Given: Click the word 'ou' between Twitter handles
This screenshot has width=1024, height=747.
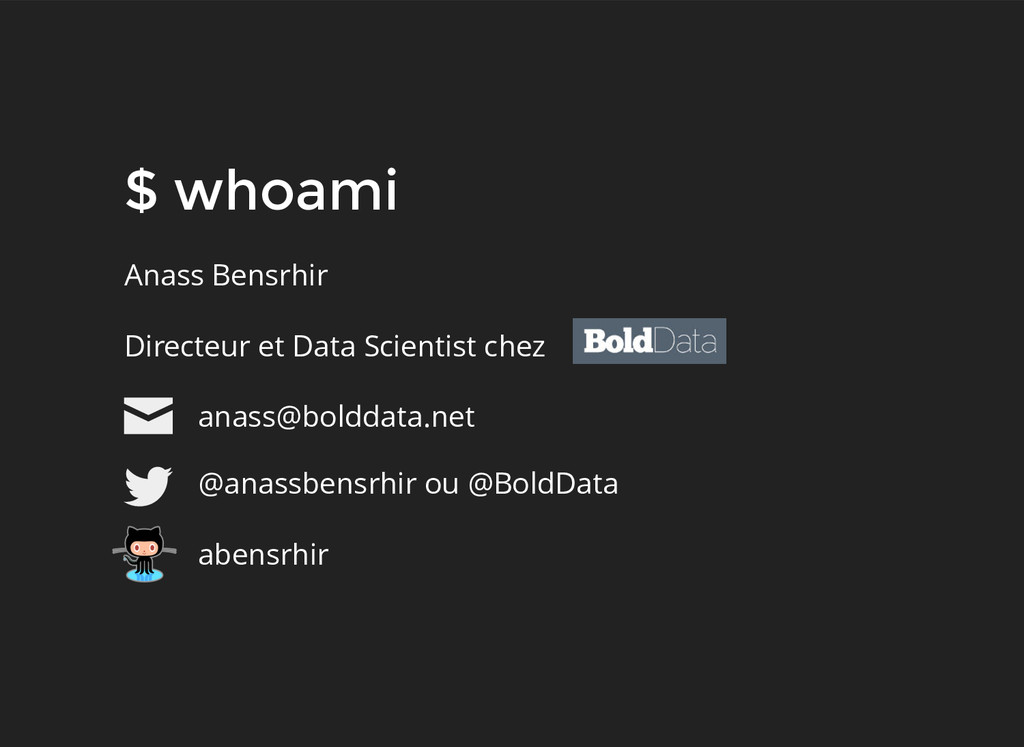Looking at the screenshot, I should (x=441, y=484).
